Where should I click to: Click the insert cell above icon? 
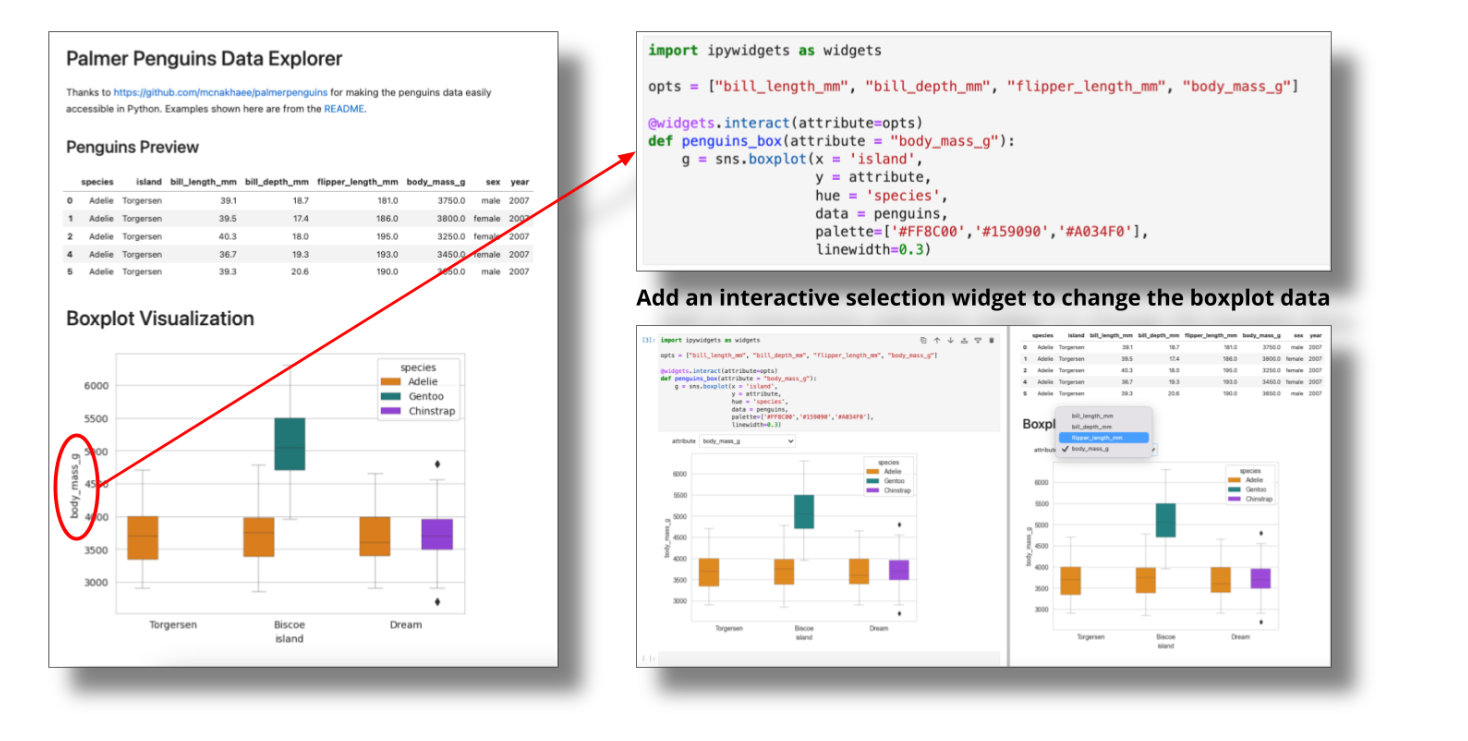(x=964, y=340)
